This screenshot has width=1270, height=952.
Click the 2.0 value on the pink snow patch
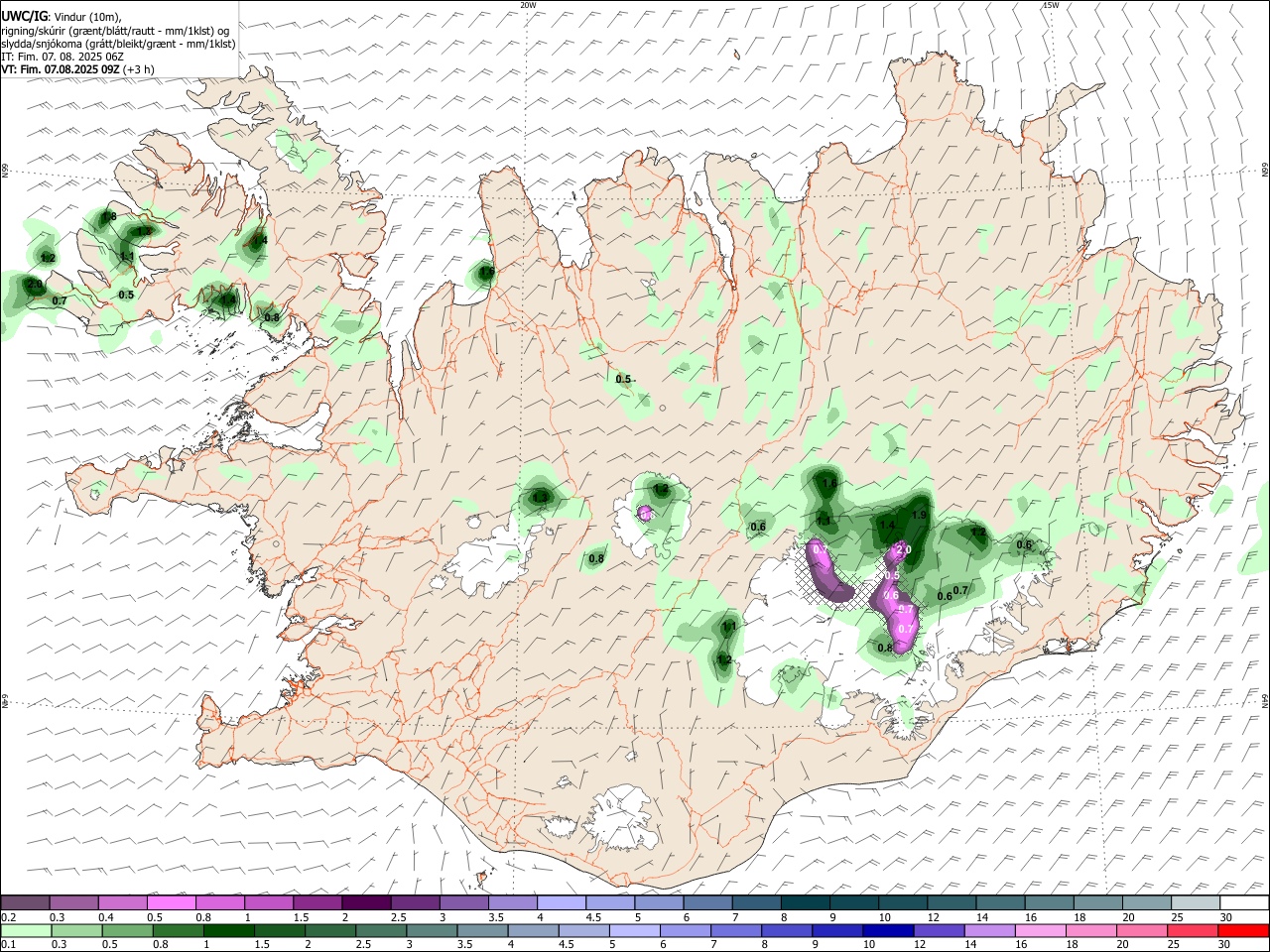[x=903, y=549]
